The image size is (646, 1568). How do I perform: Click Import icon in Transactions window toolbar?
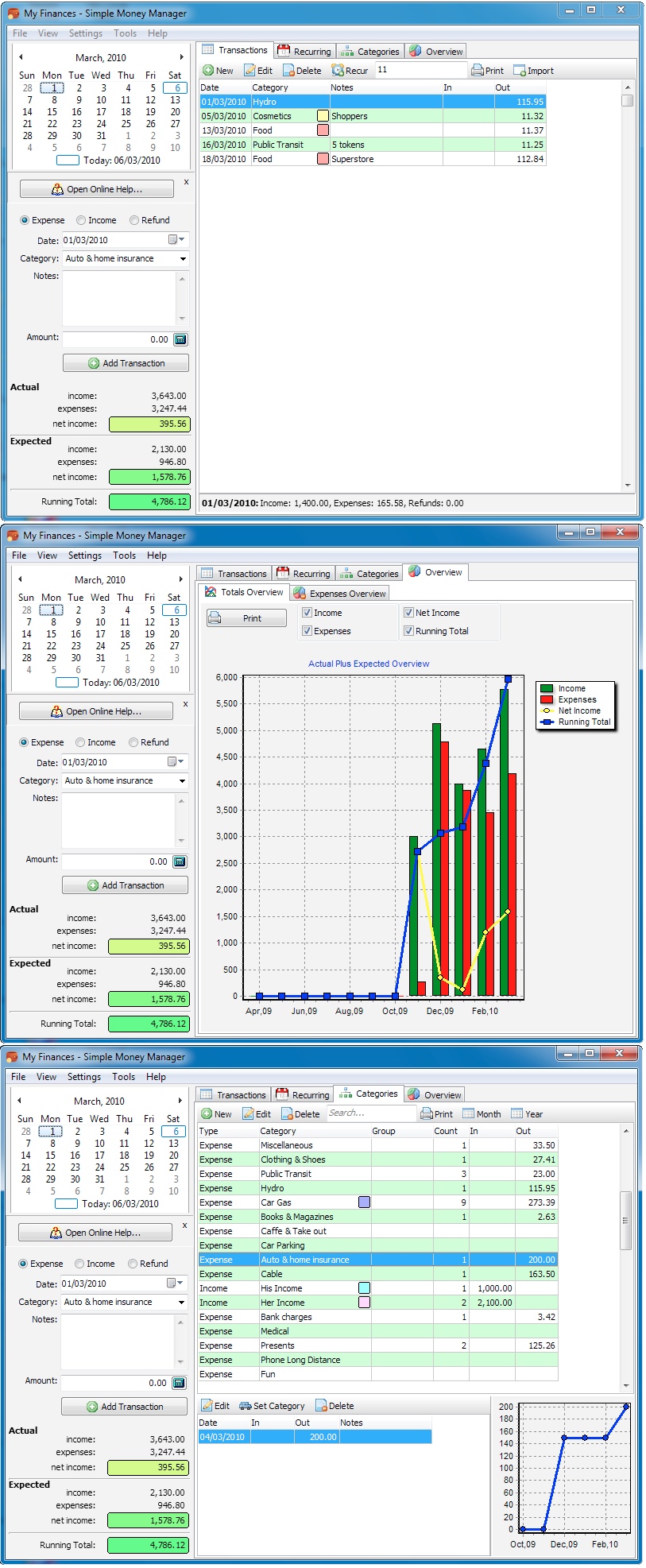(x=520, y=71)
